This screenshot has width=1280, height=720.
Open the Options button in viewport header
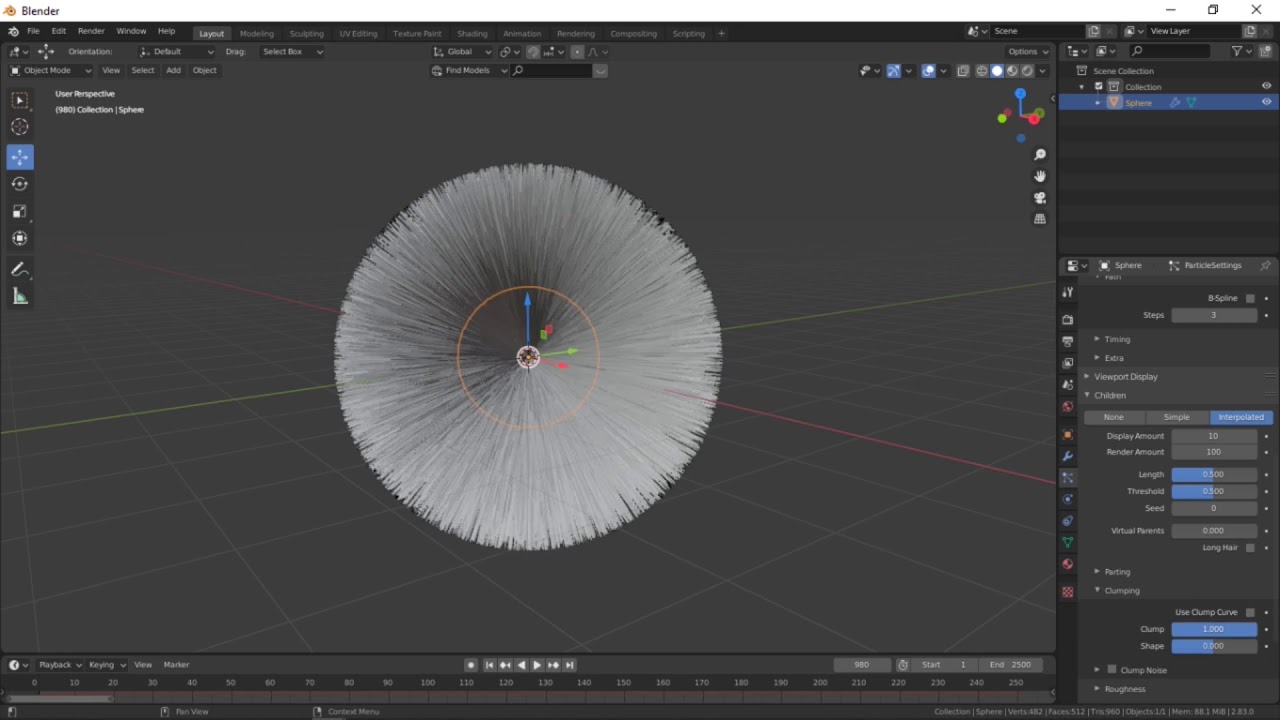[x=1028, y=52]
